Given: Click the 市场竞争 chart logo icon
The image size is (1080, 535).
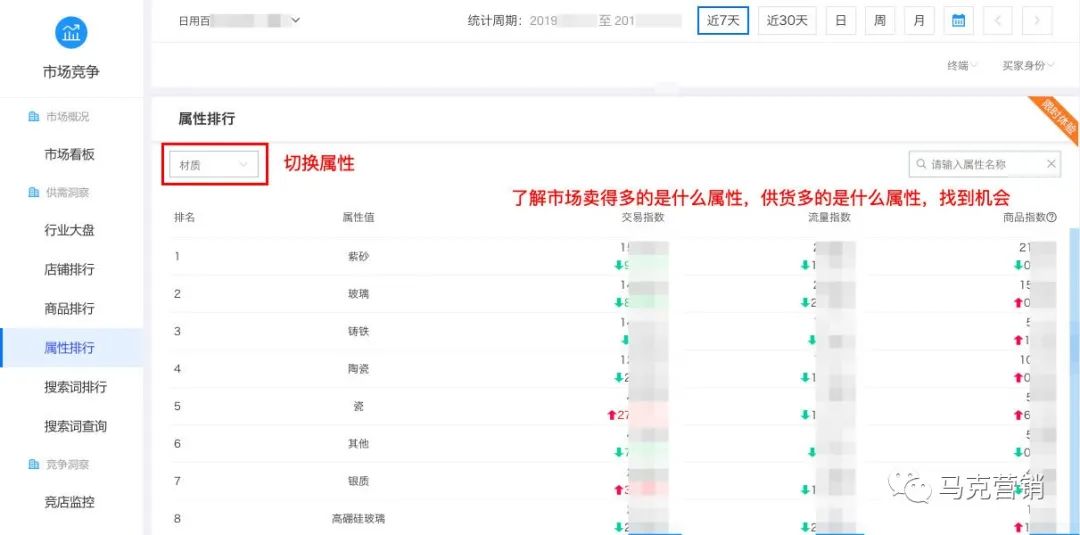Looking at the screenshot, I should (71, 32).
